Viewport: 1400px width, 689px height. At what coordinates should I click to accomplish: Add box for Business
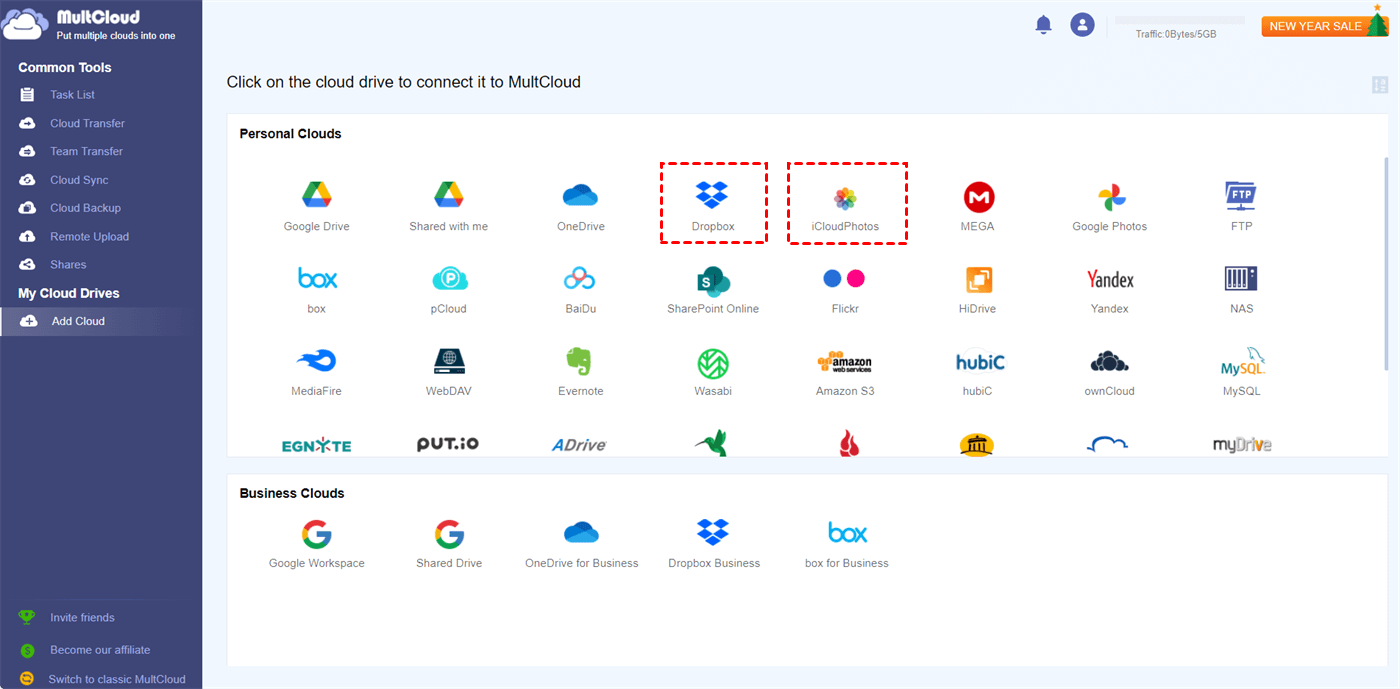tap(846, 544)
